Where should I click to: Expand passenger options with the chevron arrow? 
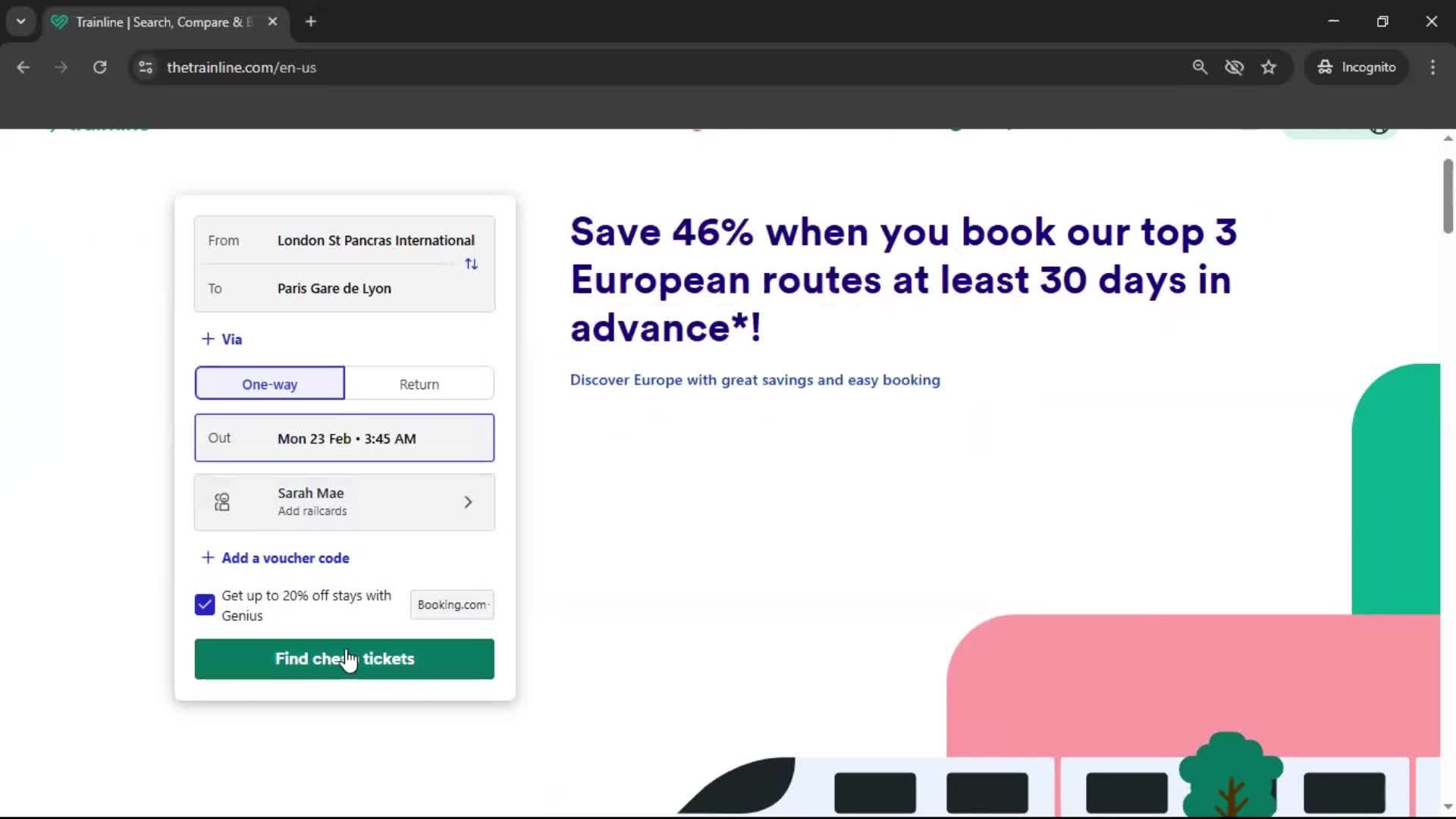[468, 502]
